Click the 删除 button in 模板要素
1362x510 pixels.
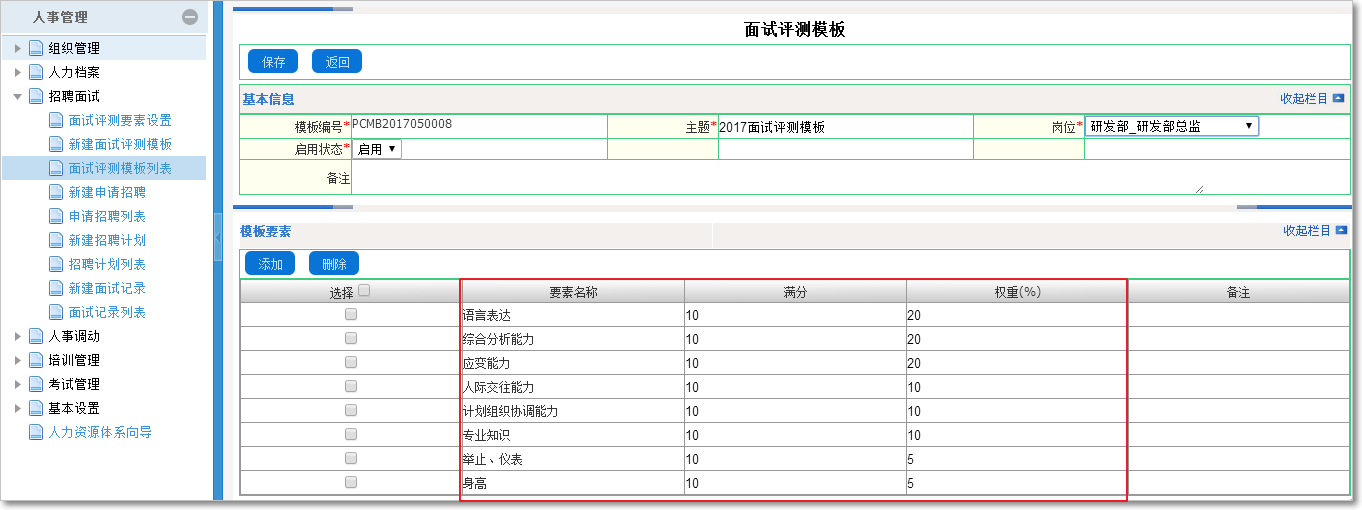point(334,264)
